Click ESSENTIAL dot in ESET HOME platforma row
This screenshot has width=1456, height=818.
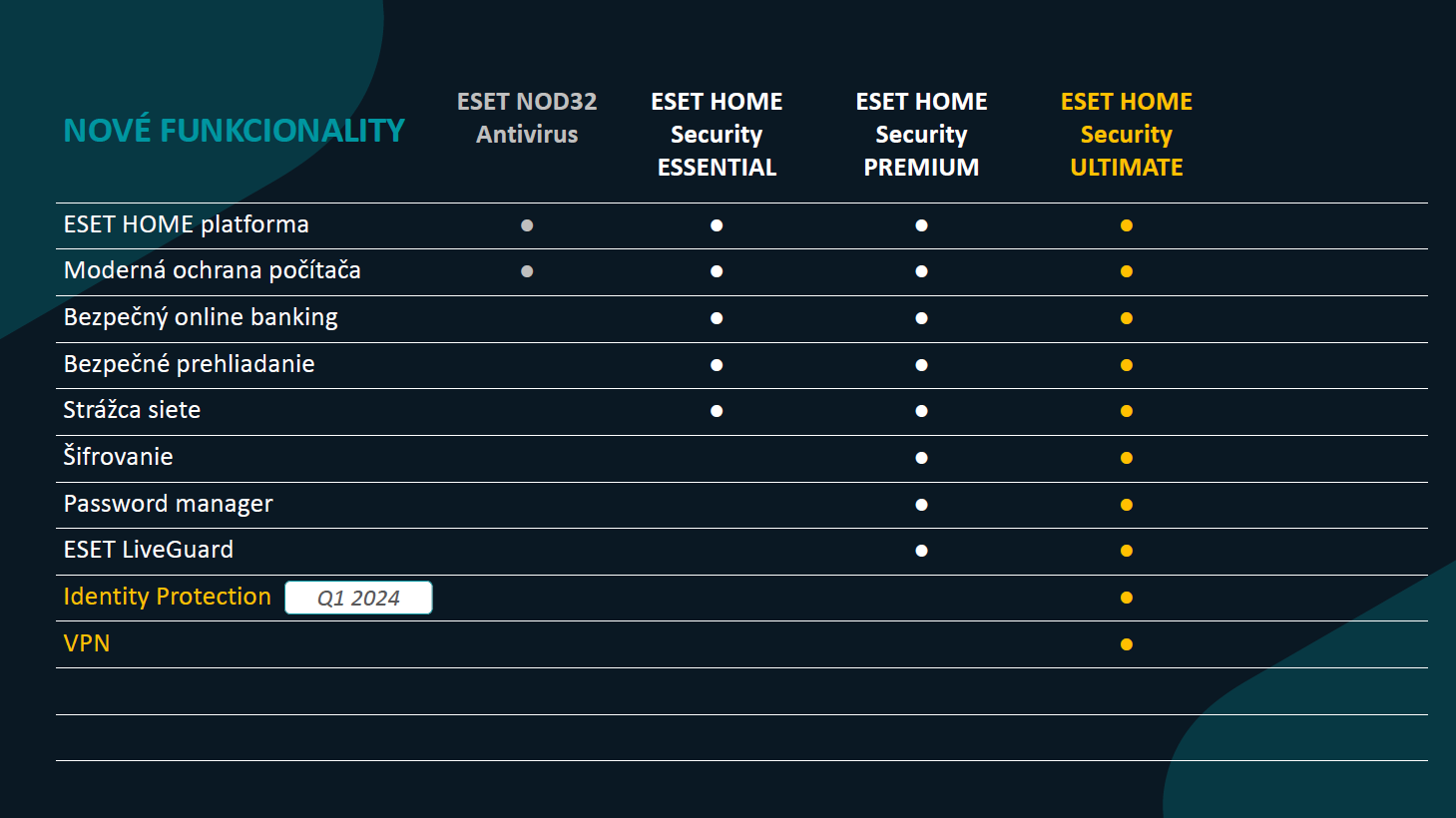pos(717,225)
